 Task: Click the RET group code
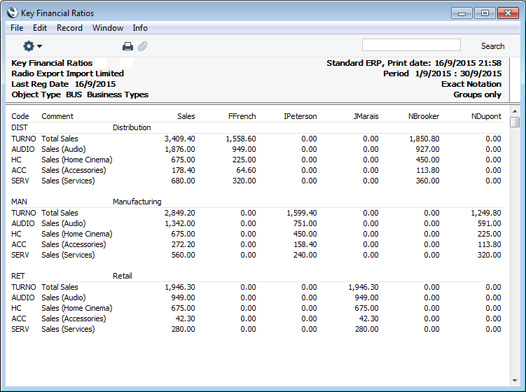[18, 276]
